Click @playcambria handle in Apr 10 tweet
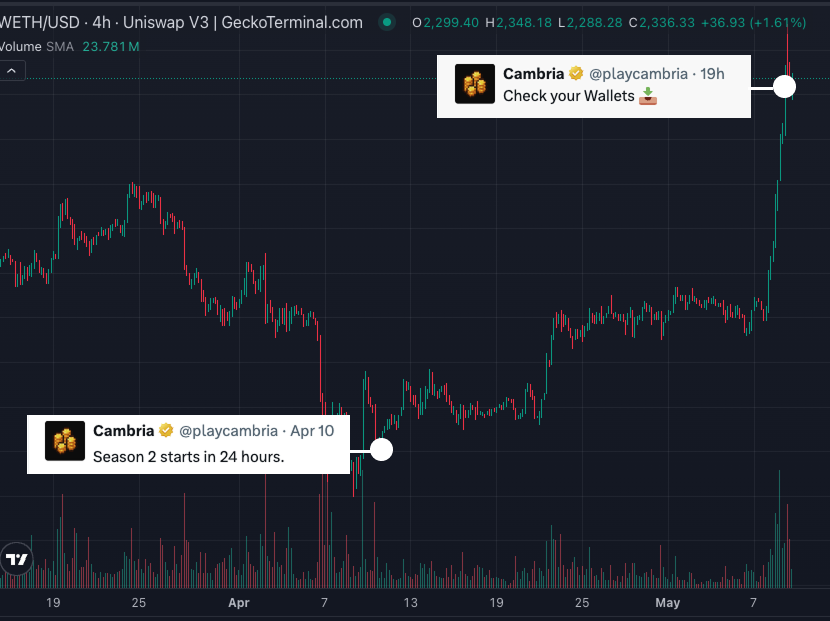The image size is (830, 621). point(228,430)
